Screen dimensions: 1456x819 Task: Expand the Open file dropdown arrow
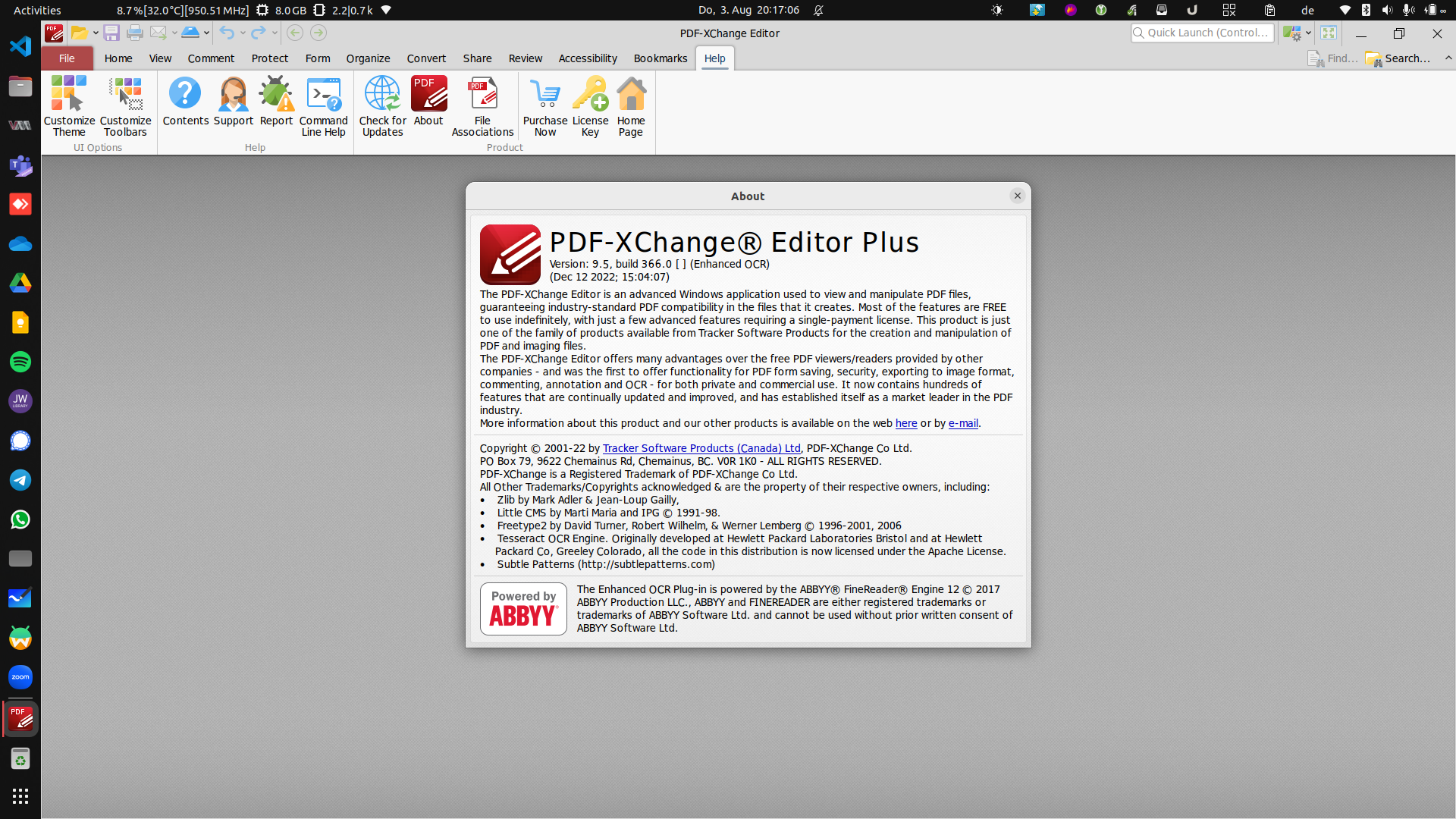(x=94, y=33)
